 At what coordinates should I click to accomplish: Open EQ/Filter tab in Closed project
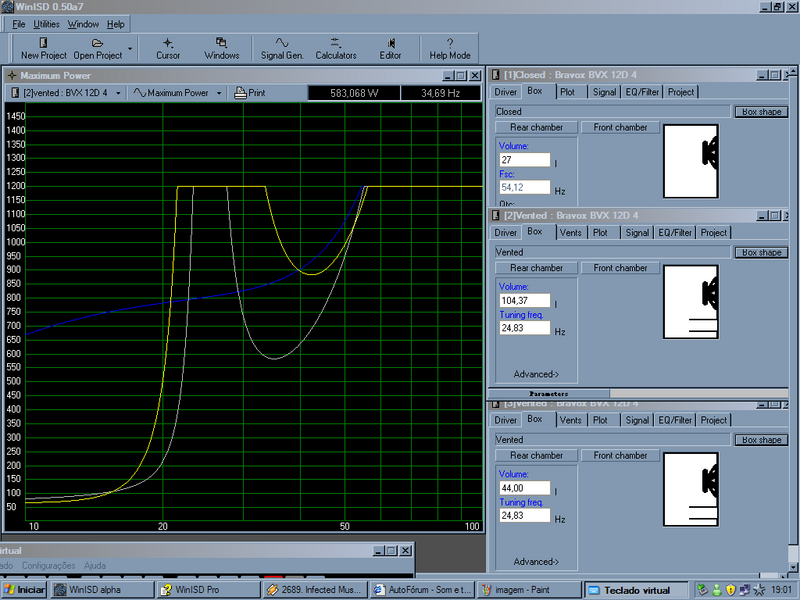coord(642,92)
